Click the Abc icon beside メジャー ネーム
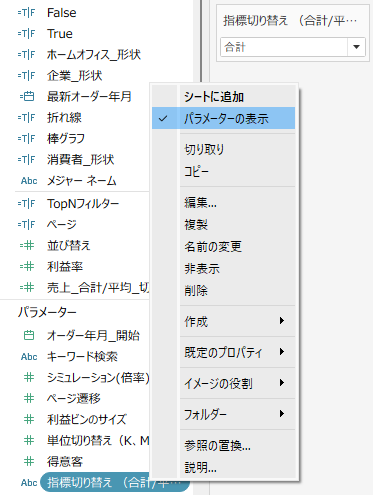 pos(29,181)
